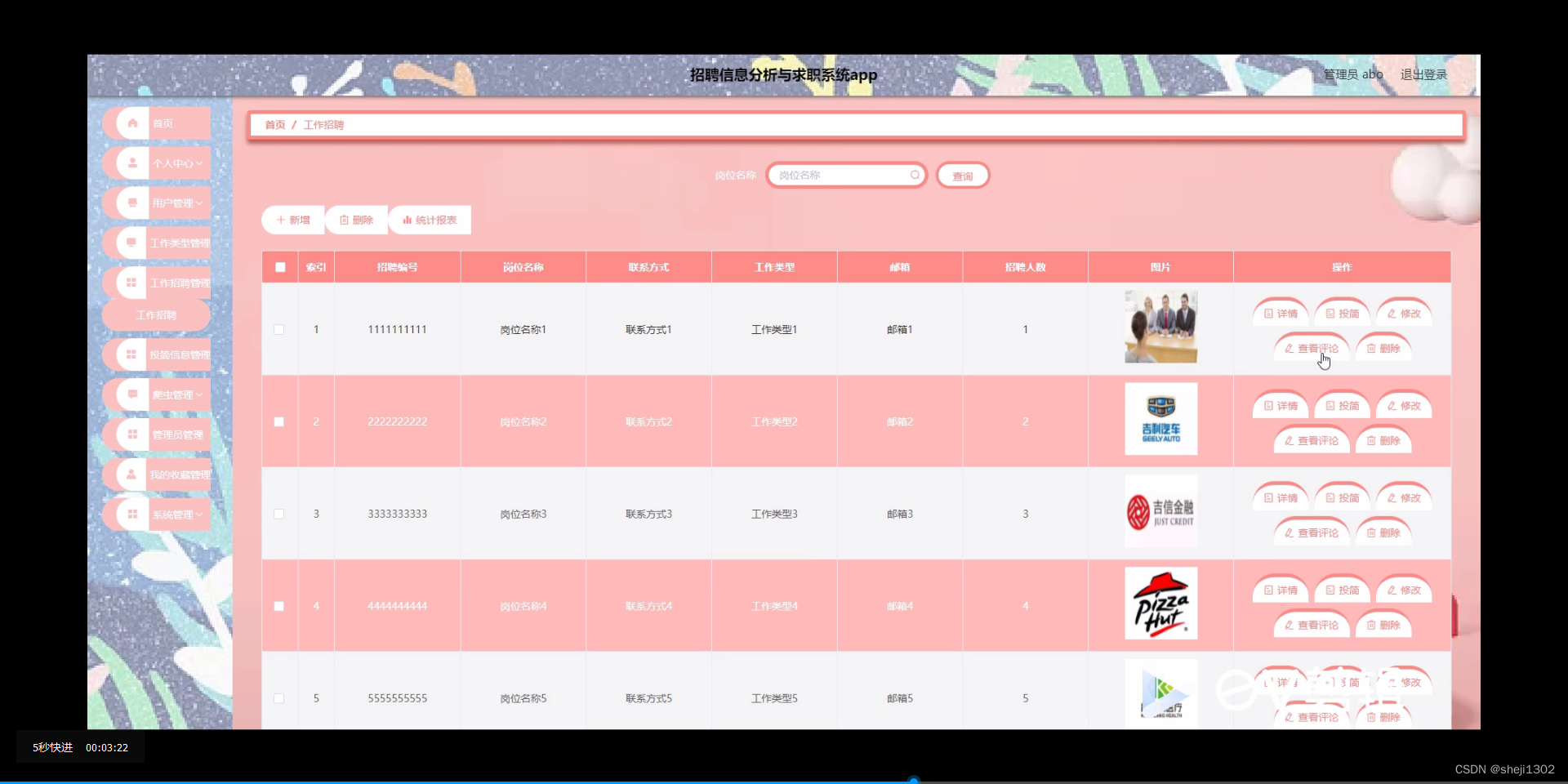Select 工作招聘 in the sidebar menu
Viewport: 1568px width, 784px height.
pyautogui.click(x=156, y=314)
